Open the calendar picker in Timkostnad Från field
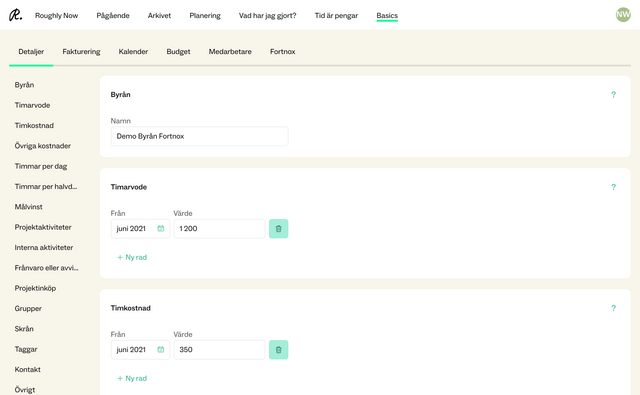The image size is (640, 395). click(161, 350)
